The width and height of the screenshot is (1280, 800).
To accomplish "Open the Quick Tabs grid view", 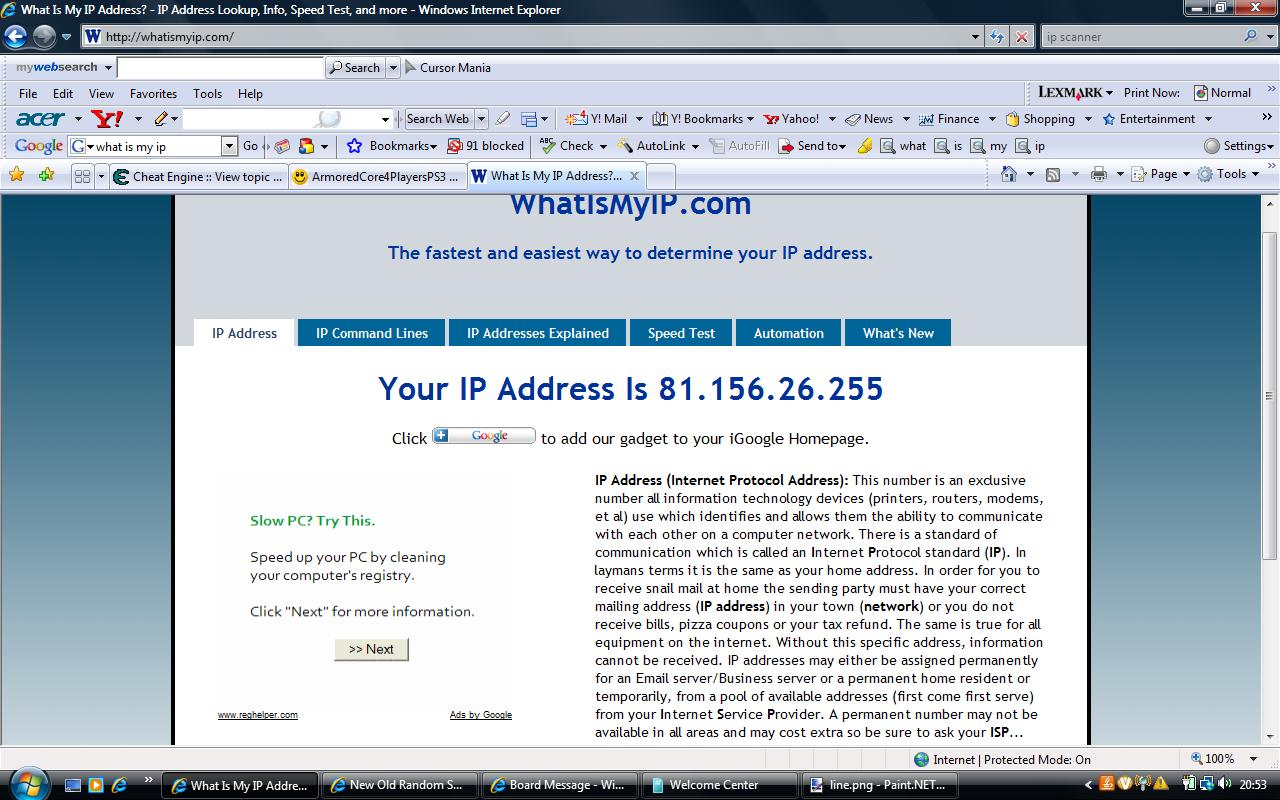I will coord(82,176).
